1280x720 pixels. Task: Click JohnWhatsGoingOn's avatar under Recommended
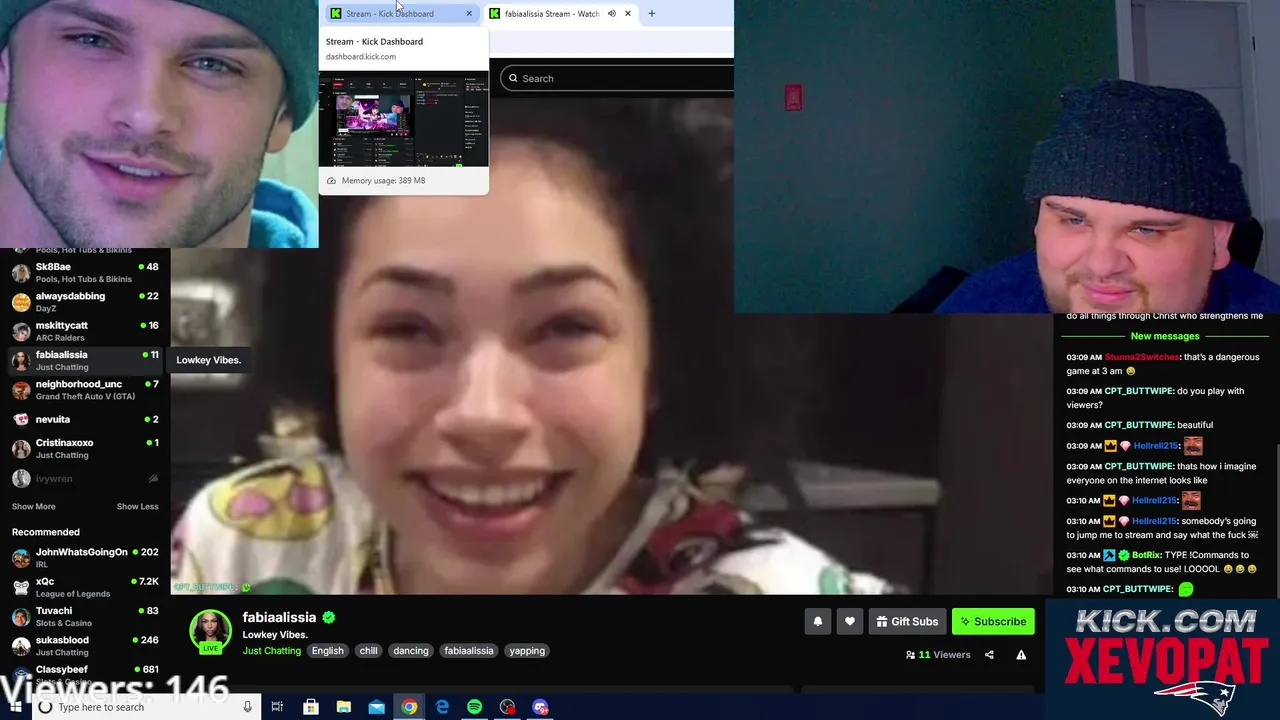pyautogui.click(x=20, y=558)
